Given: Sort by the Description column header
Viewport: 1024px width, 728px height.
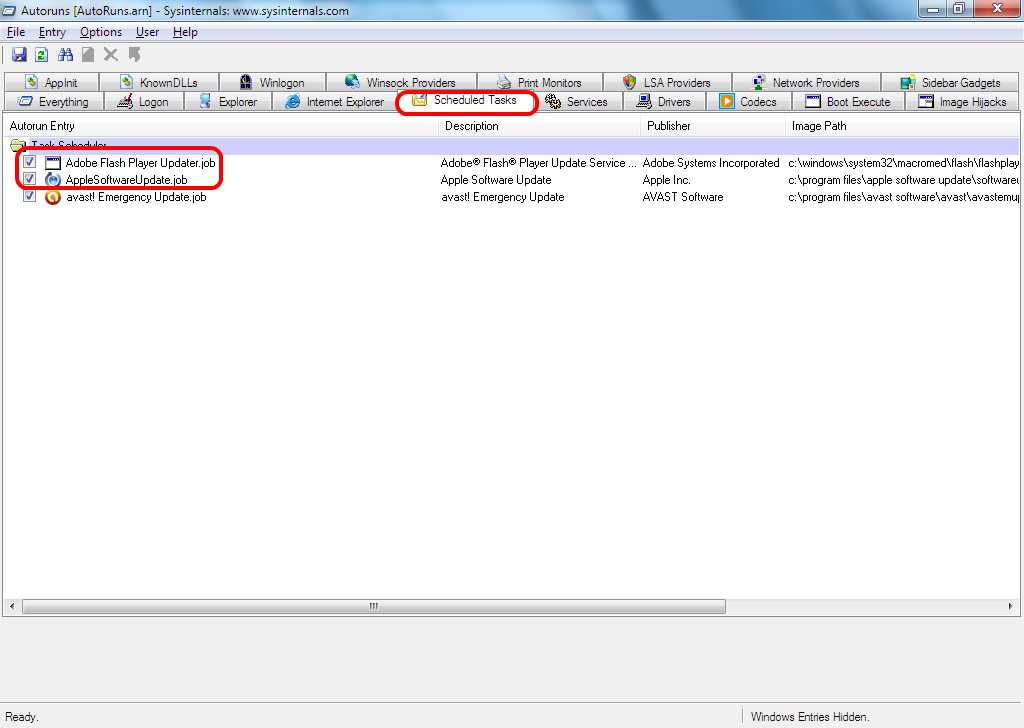Looking at the screenshot, I should tap(539, 126).
